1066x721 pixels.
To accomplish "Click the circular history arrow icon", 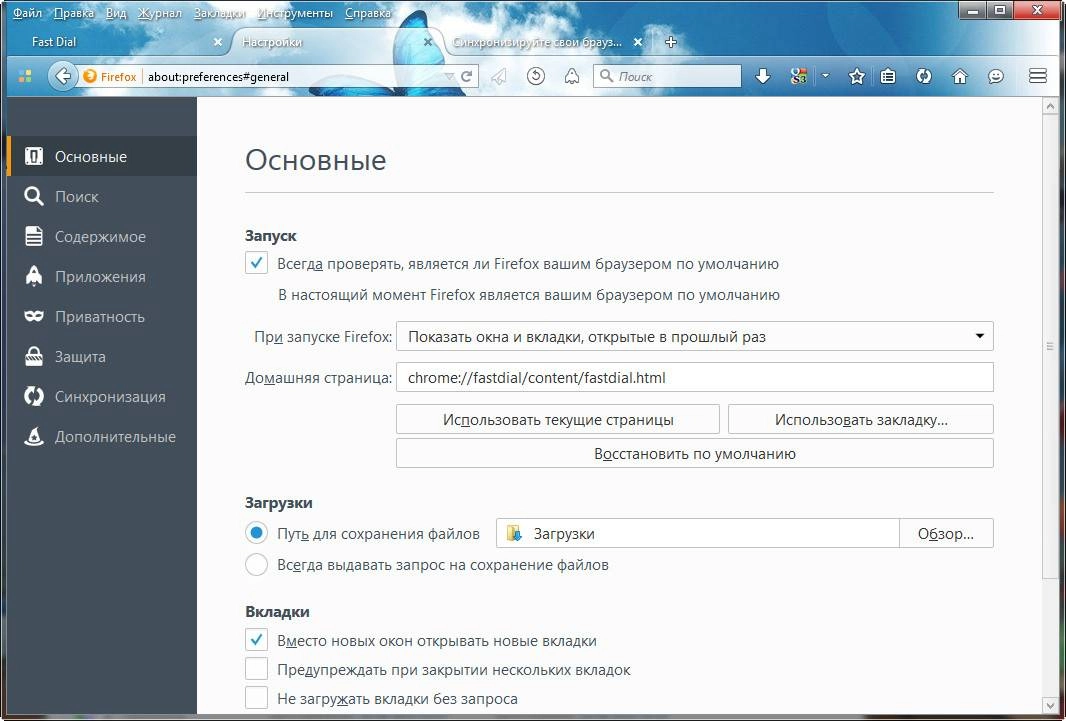I will pyautogui.click(x=536, y=76).
